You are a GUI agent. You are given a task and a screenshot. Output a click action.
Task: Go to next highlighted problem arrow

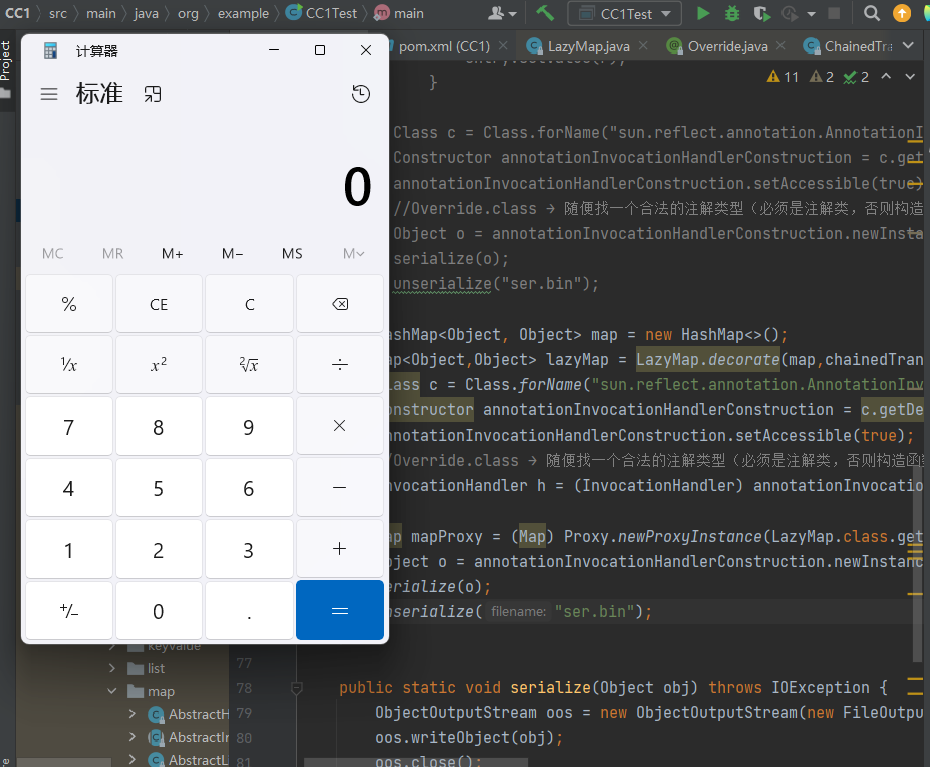(x=910, y=77)
